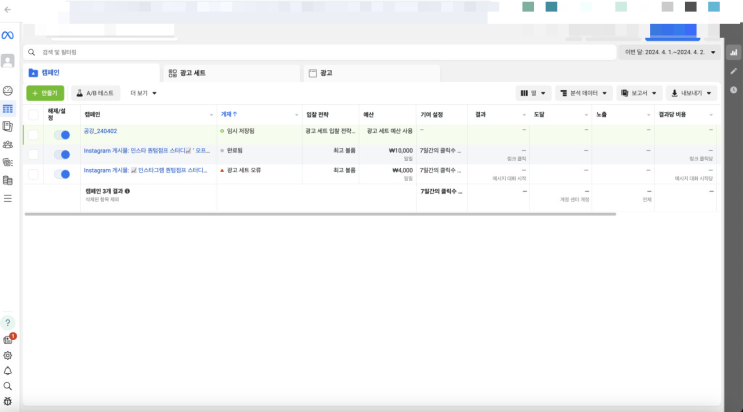
Task: Open the 보고서 reports dropdown
Action: coord(639,93)
